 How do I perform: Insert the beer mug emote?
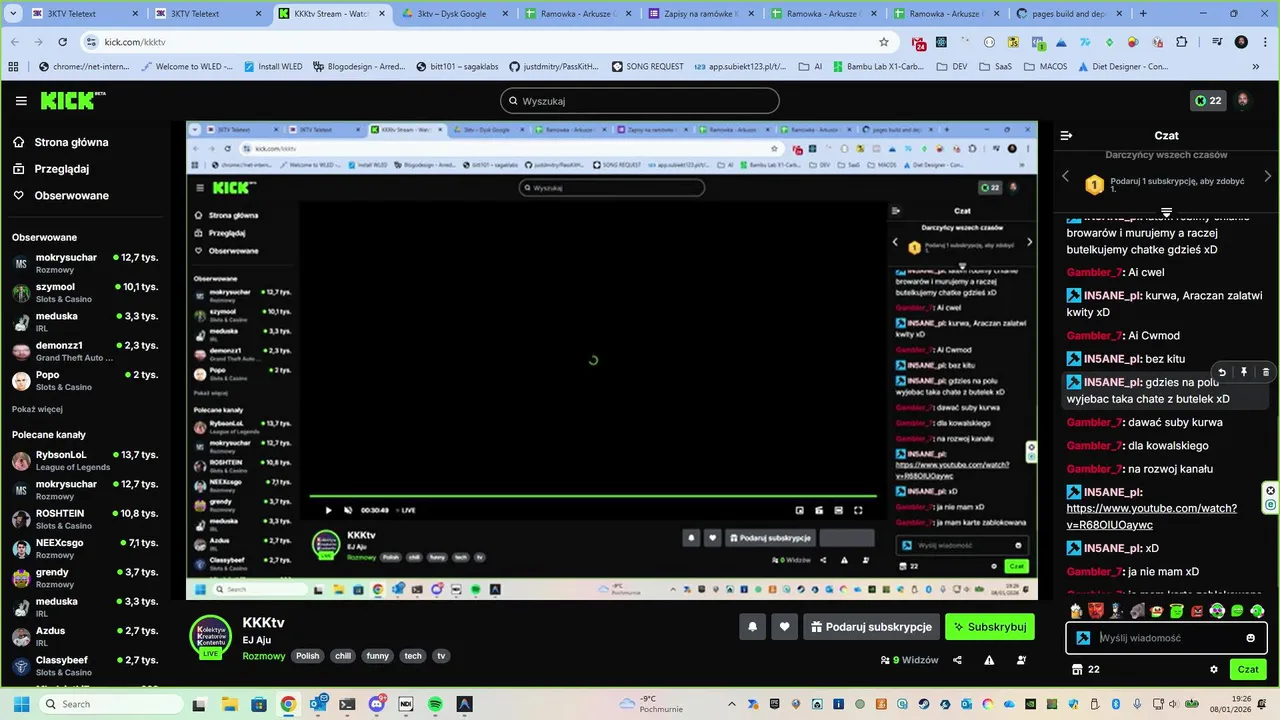[1076, 610]
